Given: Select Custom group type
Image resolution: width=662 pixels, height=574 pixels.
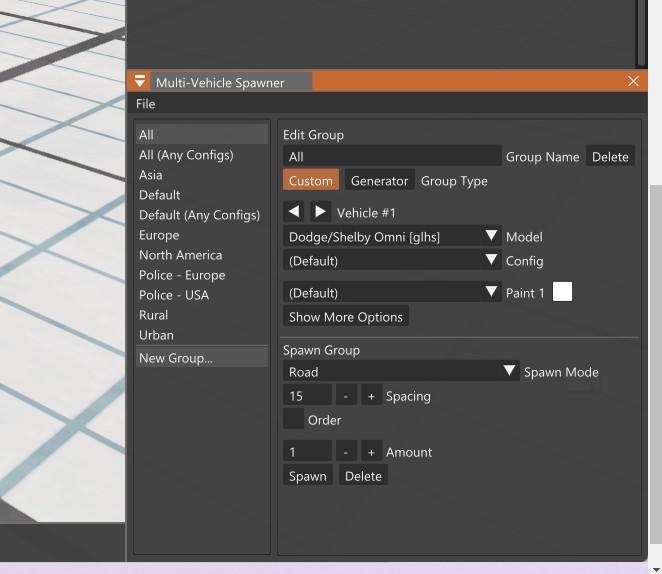Looking at the screenshot, I should (310, 181).
